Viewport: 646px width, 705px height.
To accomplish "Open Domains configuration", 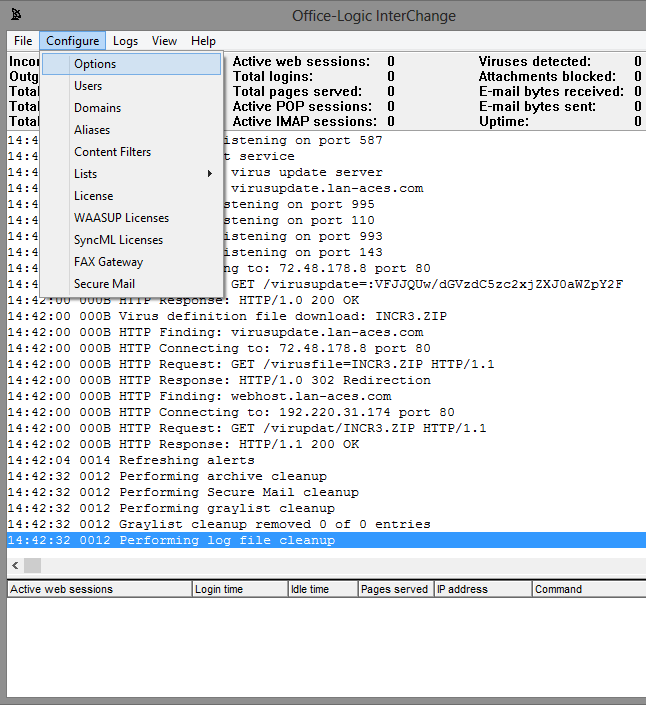I will [132, 108].
